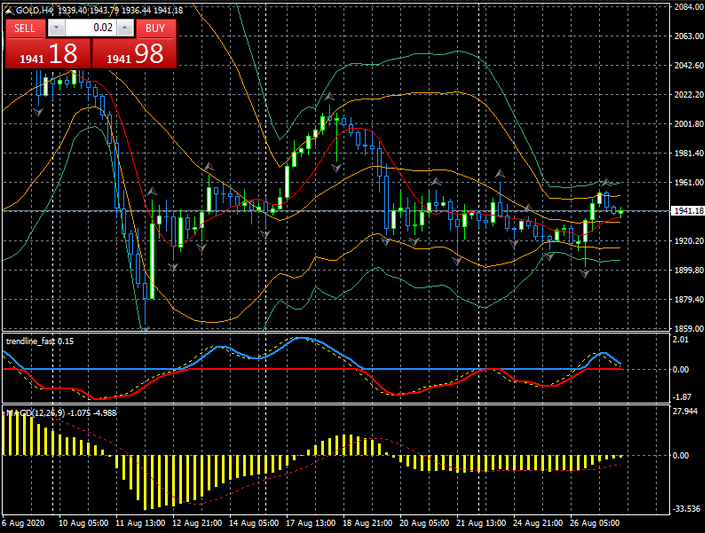Decrease trade volume with down arrow

(x=54, y=28)
